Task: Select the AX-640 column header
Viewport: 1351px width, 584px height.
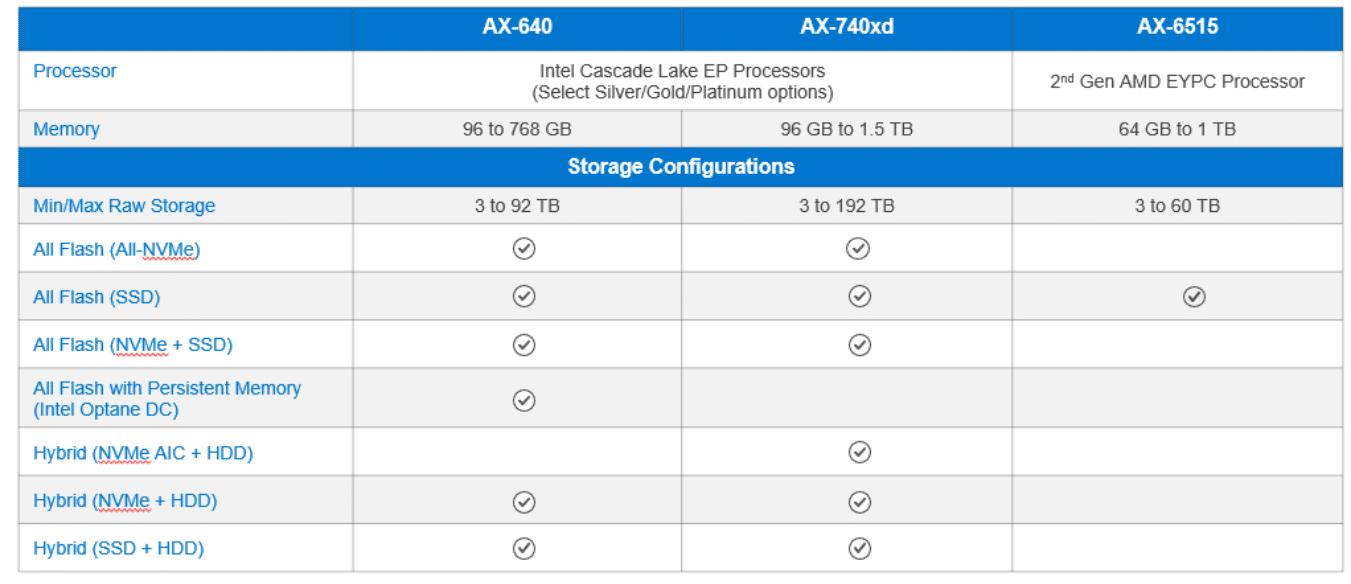Action: (x=517, y=27)
